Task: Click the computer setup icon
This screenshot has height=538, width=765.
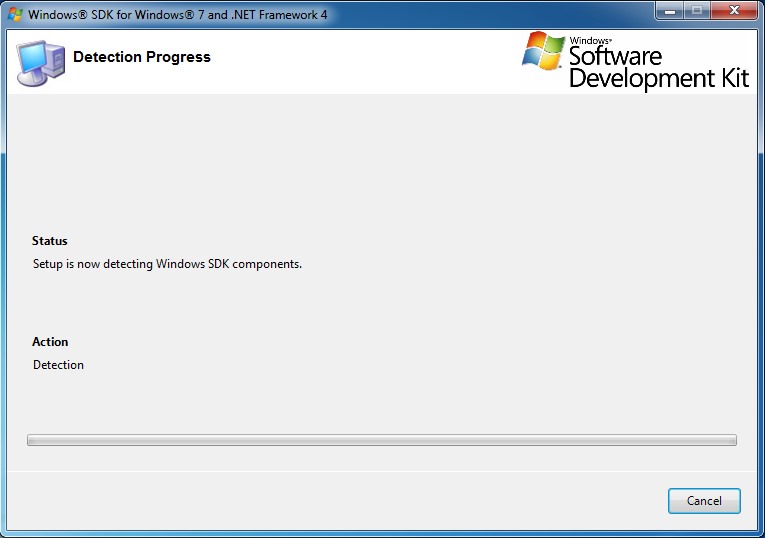Action: tap(40, 63)
